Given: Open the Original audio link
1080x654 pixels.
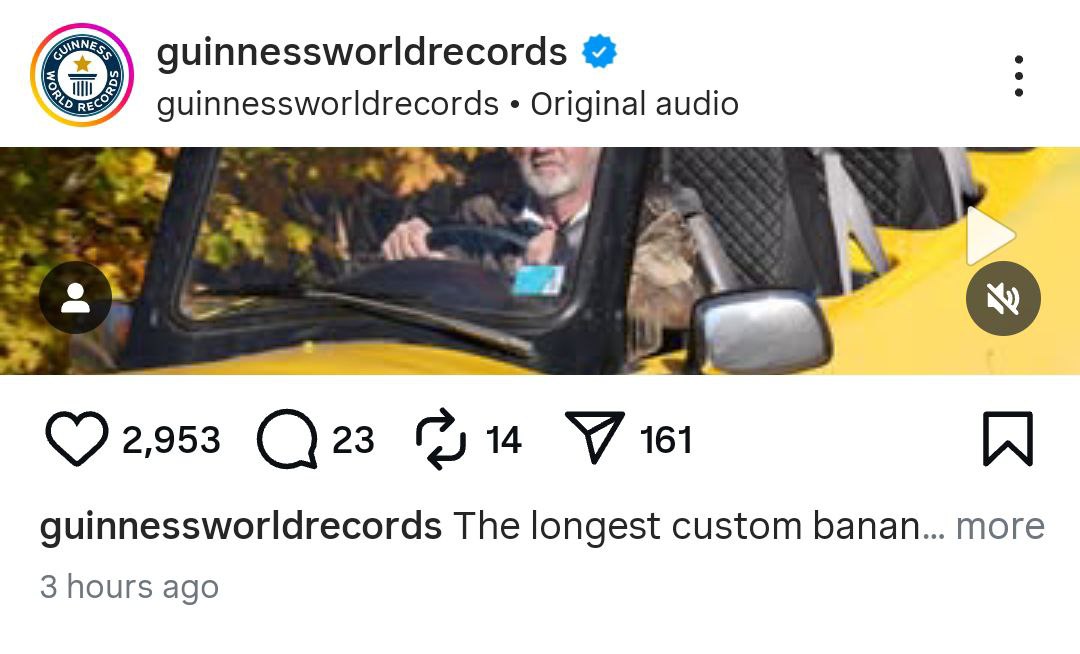Looking at the screenshot, I should pos(634,105).
